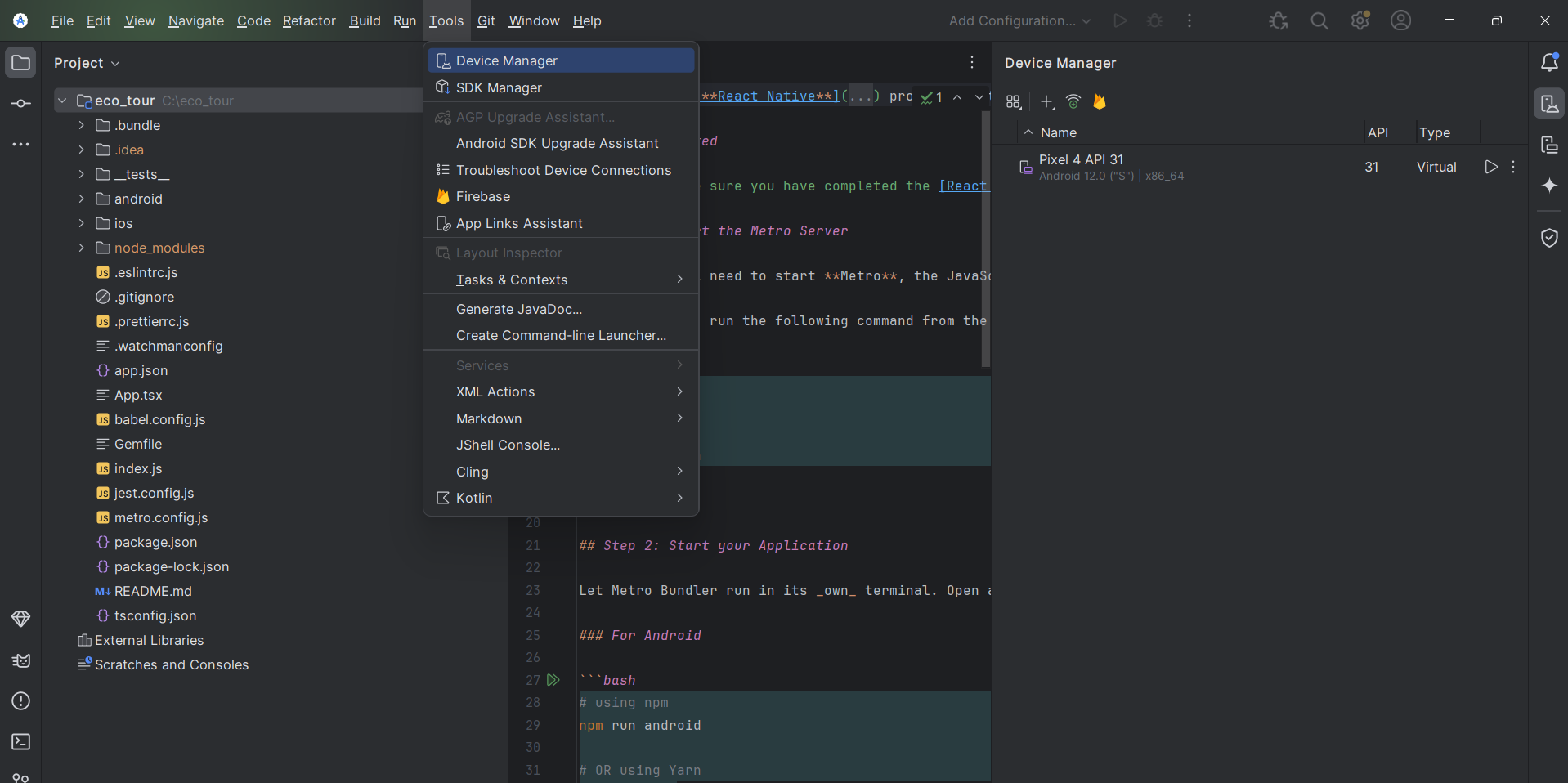Screen dimensions: 1568x783
Task: Open Notifications bell icon
Action: (x=1549, y=63)
